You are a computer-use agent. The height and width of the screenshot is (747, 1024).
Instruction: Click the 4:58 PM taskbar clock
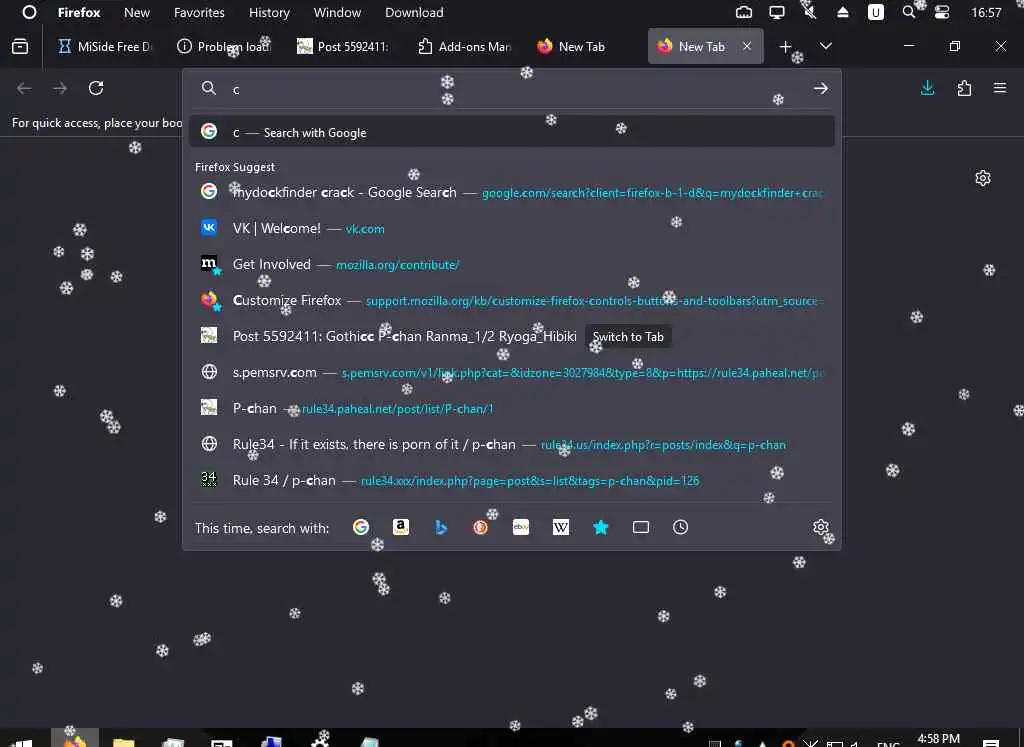[x=938, y=739]
